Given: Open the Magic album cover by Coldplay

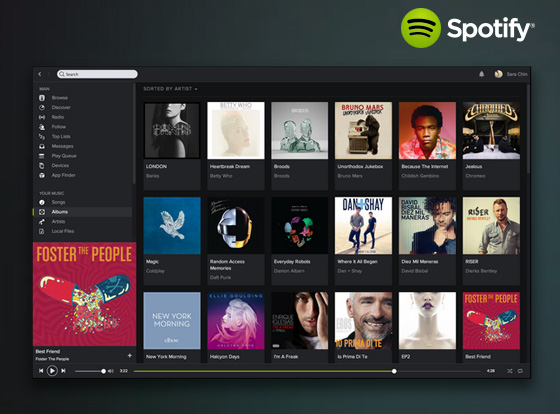Looking at the screenshot, I should coord(172,225).
